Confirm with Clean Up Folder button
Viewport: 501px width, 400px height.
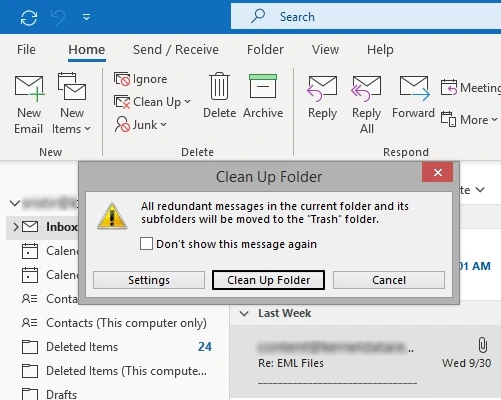tap(268, 280)
